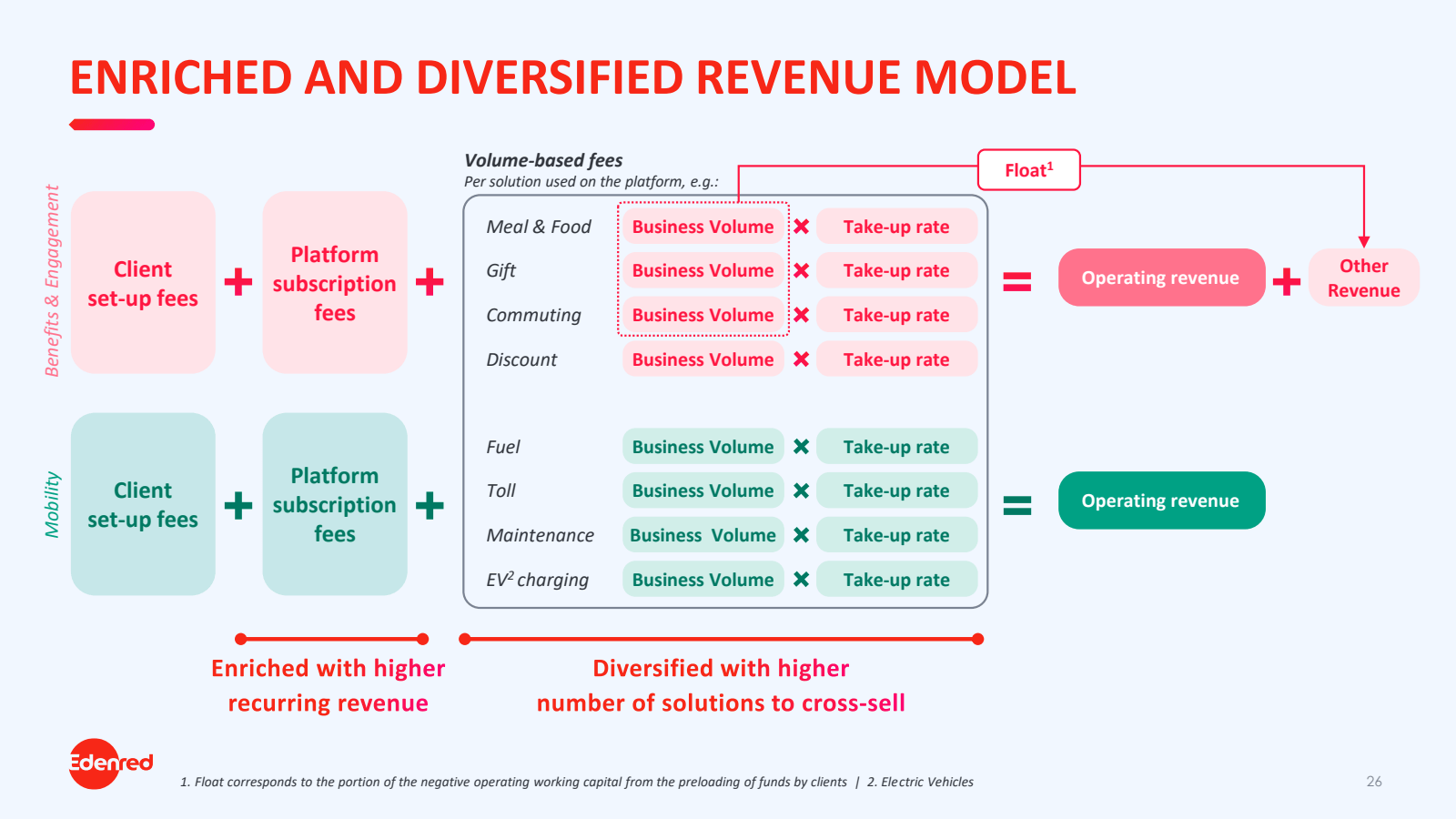Click Take-up rate in EV charging row
This screenshot has width=1456, height=819.
897,580
